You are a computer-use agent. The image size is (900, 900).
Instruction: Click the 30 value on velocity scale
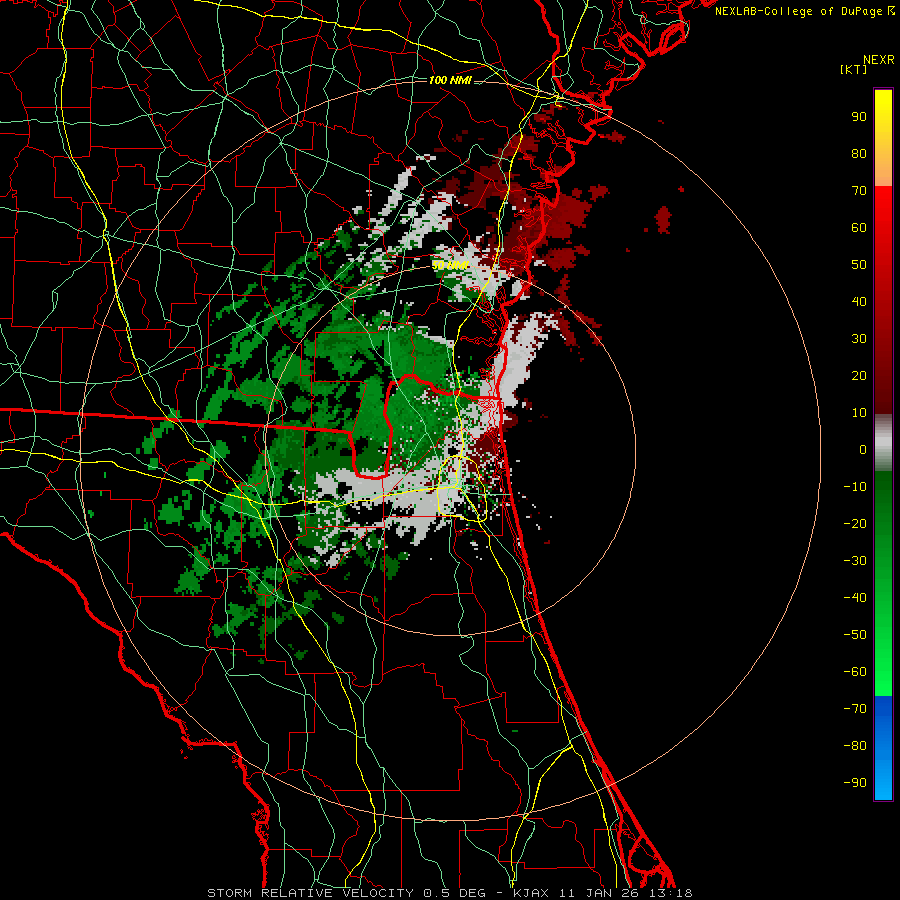click(x=859, y=339)
